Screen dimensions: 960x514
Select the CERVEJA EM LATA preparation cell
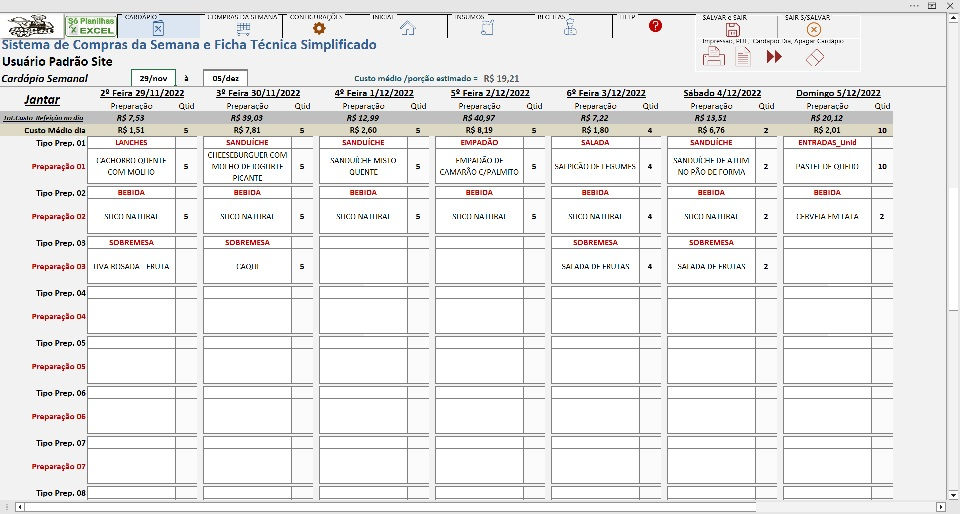coord(827,217)
